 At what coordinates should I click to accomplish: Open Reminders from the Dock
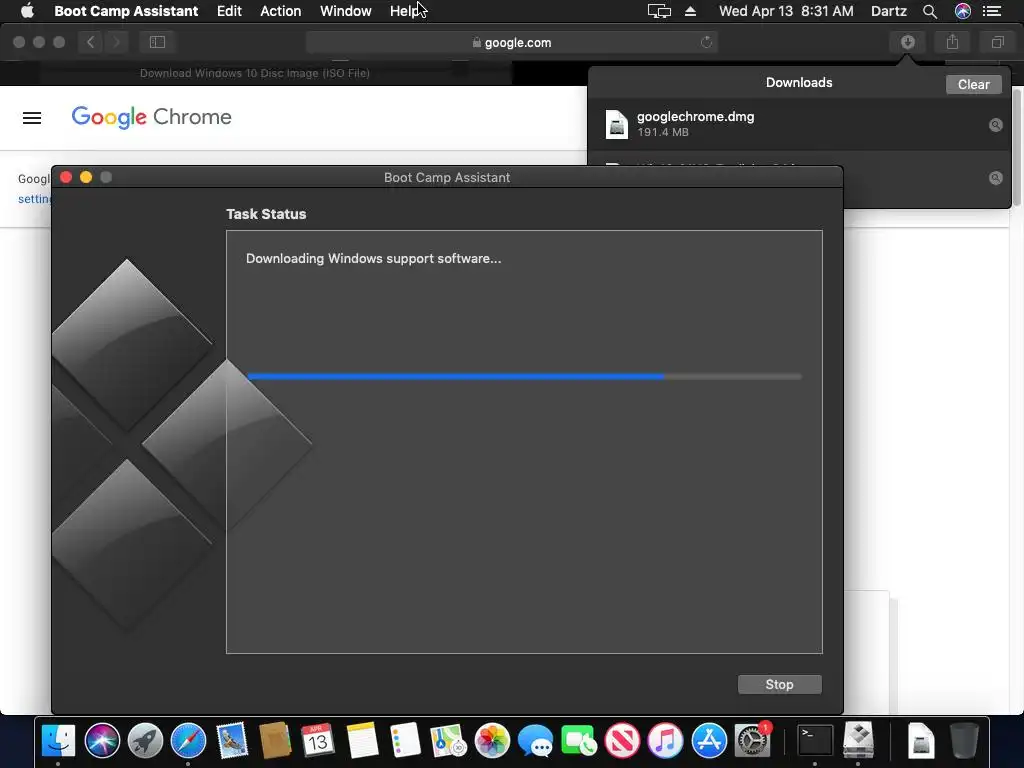tap(405, 741)
